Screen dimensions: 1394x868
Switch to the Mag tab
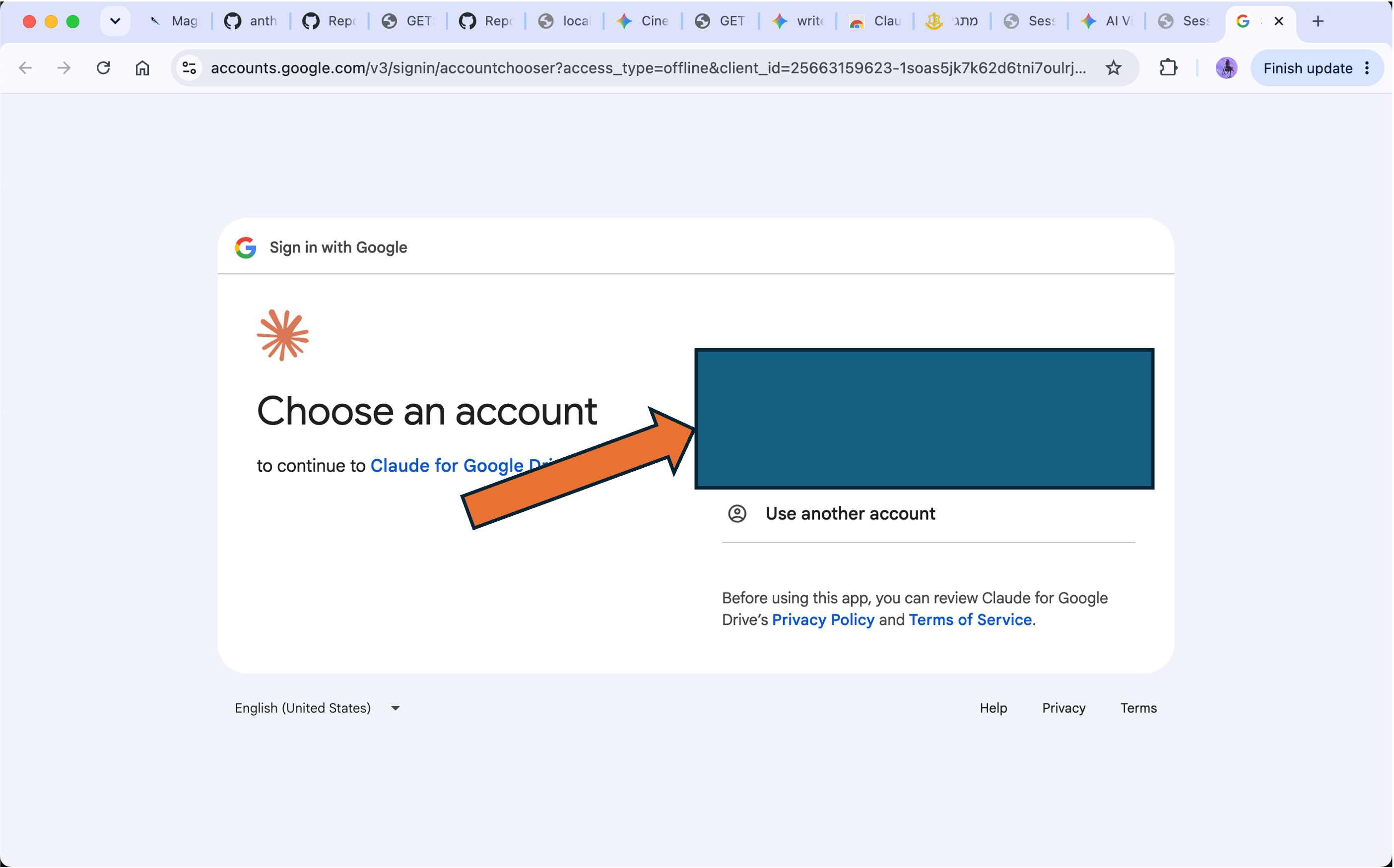pos(173,21)
